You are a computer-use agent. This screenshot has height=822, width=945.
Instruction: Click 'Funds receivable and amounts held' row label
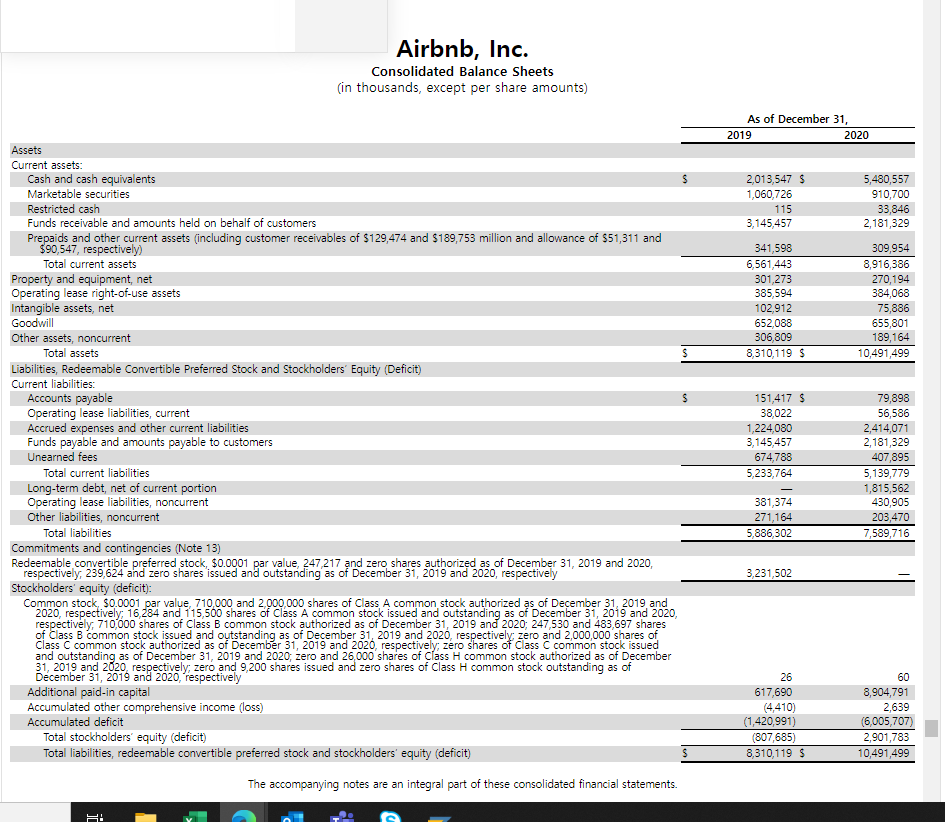(172, 223)
